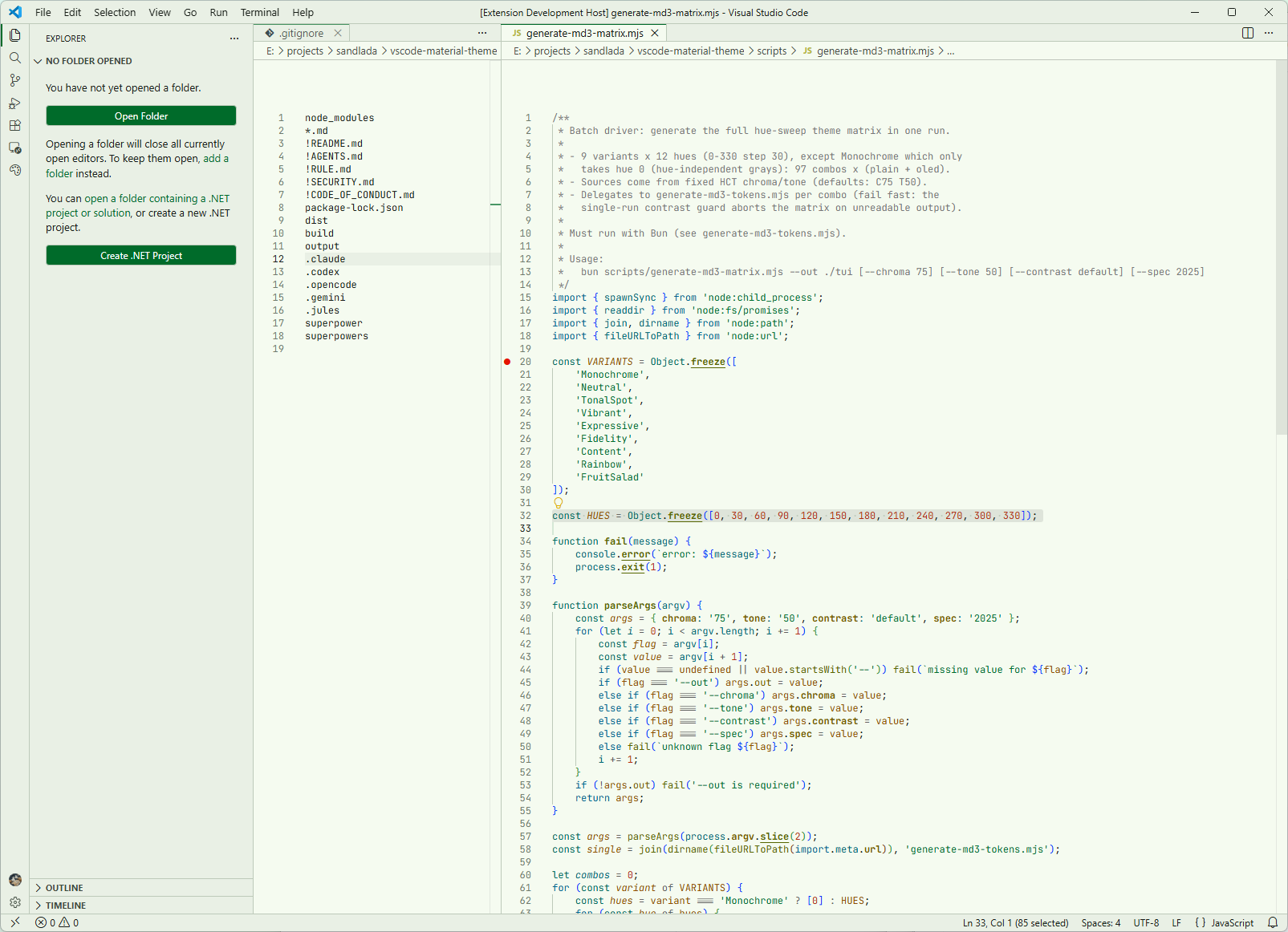Click the 'node_modules' line in .gitignore
Screen dimensions: 1288x932
click(339, 118)
